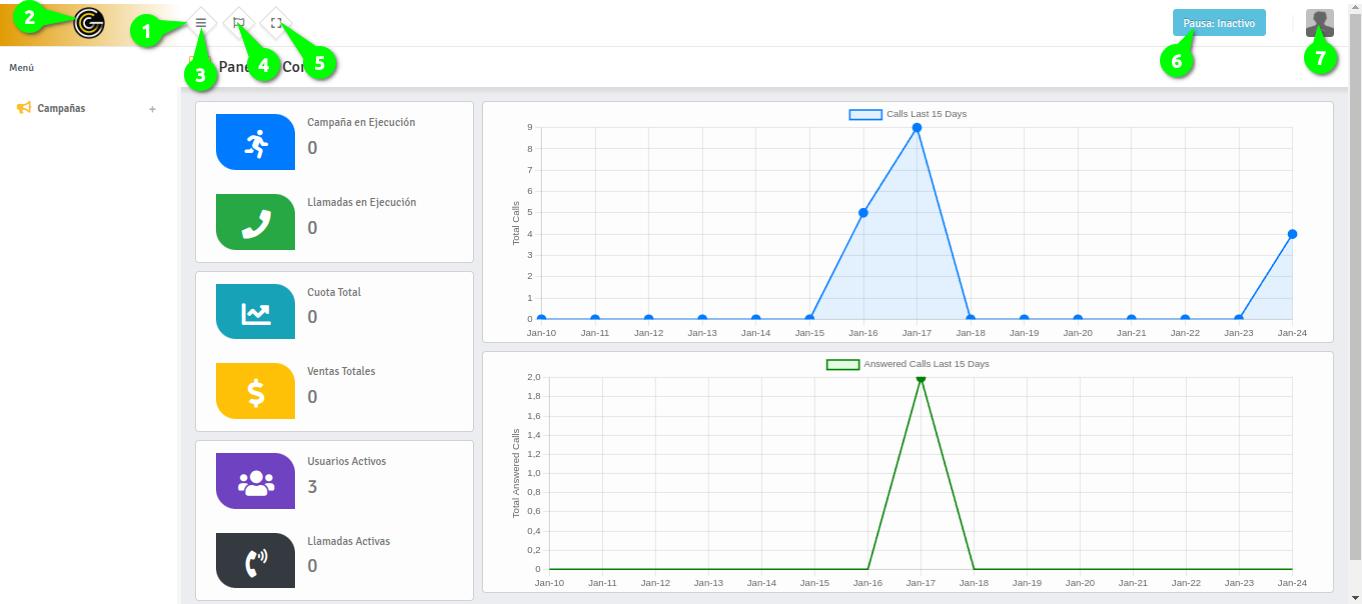Click the hamburger menu toggle icon
This screenshot has height=604, width=1362.
201,22
